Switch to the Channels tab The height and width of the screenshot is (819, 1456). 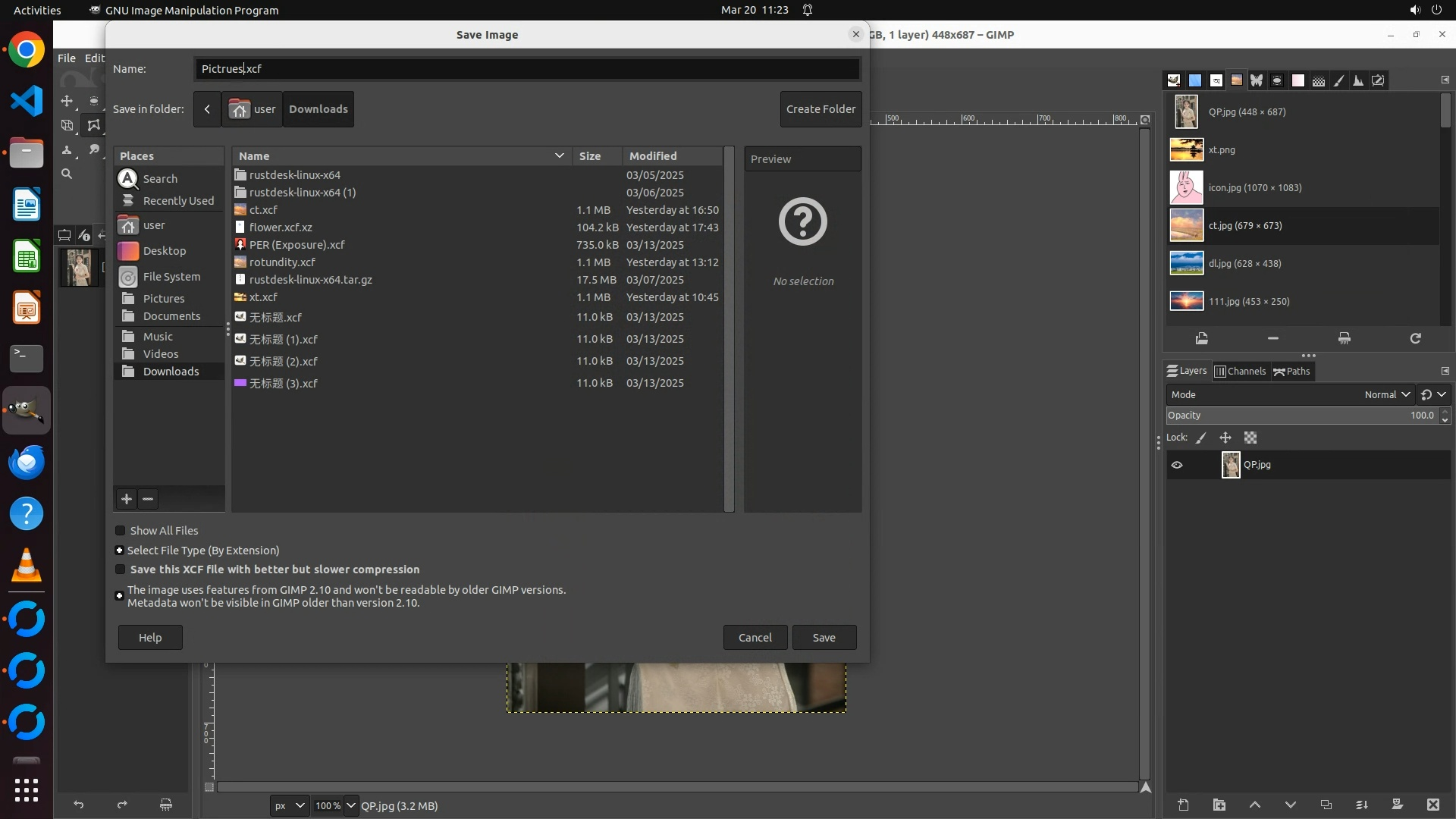(x=1240, y=371)
